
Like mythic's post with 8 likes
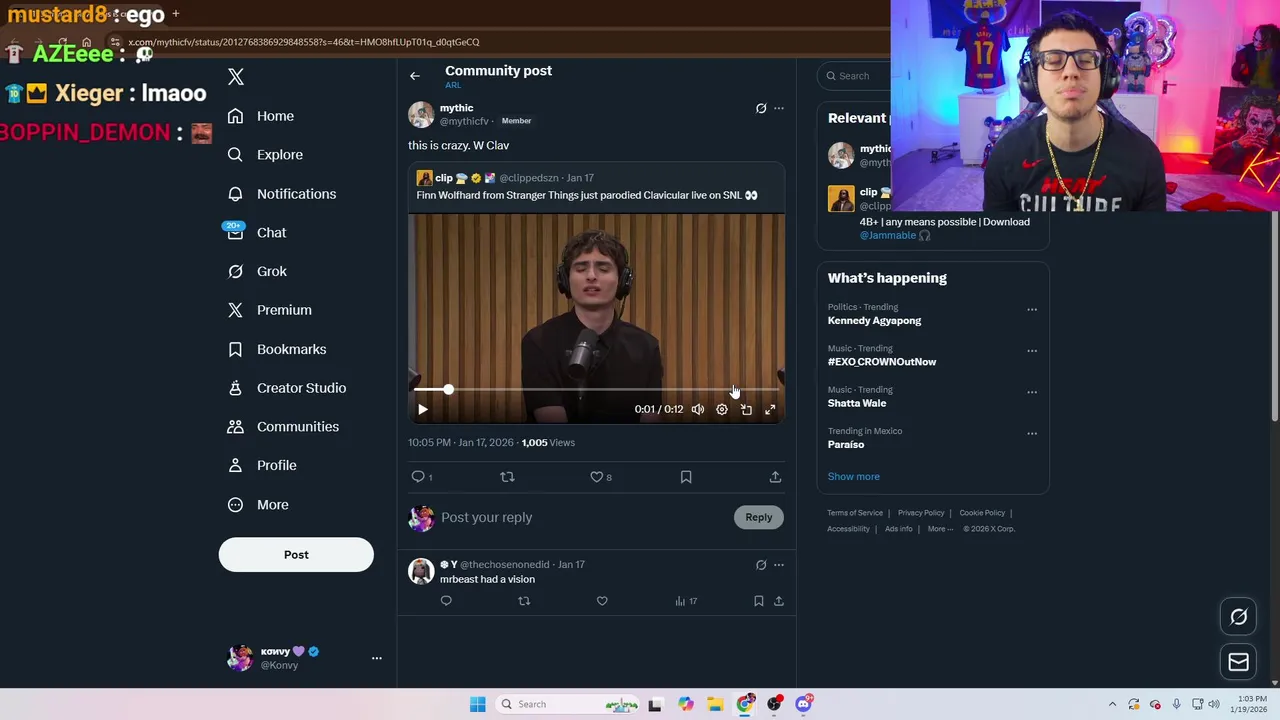(600, 477)
